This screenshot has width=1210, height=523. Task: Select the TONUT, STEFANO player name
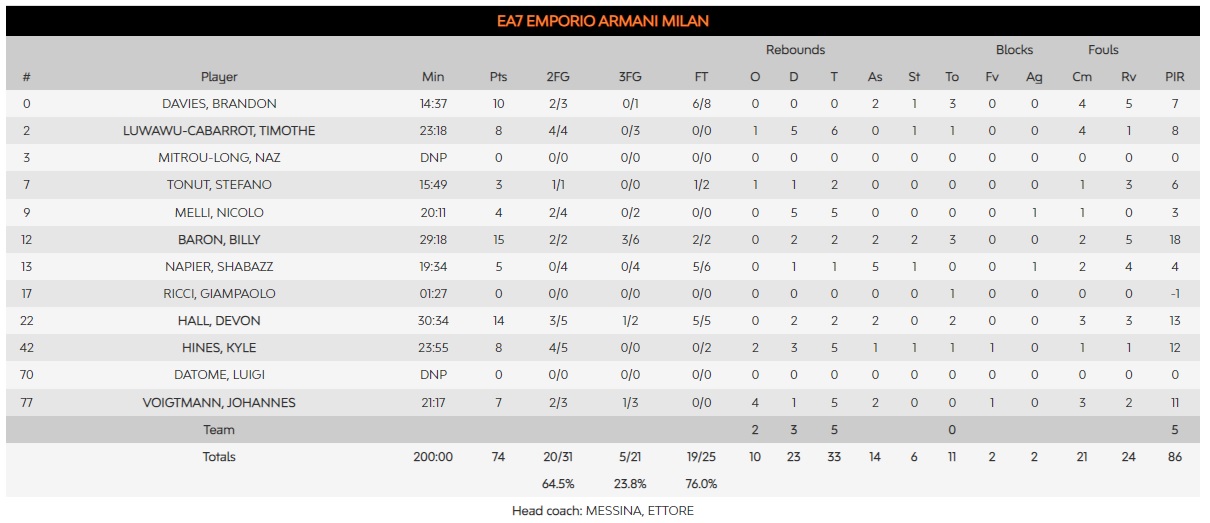point(219,185)
